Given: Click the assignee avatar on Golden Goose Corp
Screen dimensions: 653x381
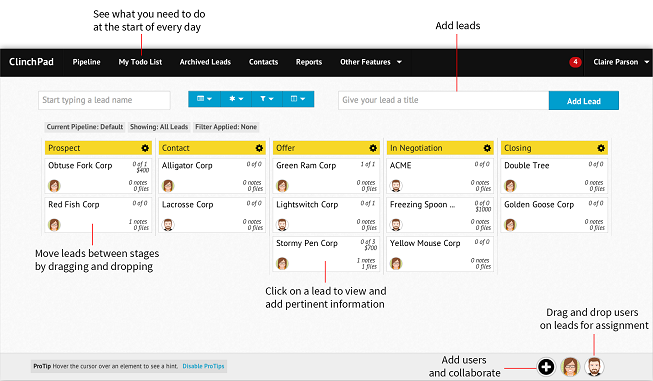Looking at the screenshot, I should coord(510,224).
